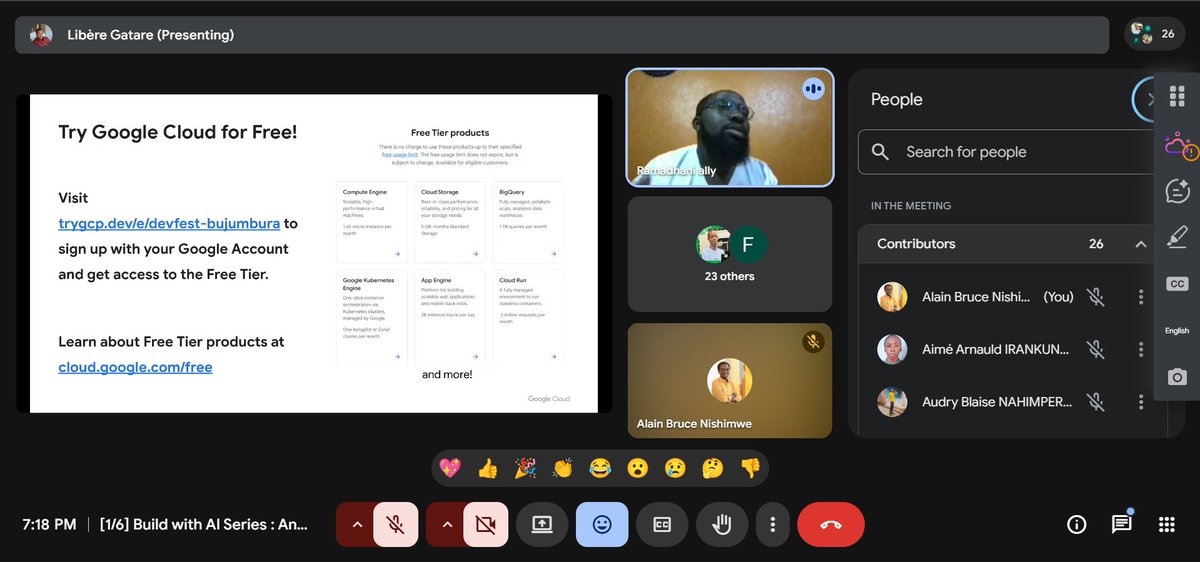The image size is (1200, 562).
Task: Click the trygcp.dev/e/devfest-bujumbura link on slide
Action: pos(169,223)
